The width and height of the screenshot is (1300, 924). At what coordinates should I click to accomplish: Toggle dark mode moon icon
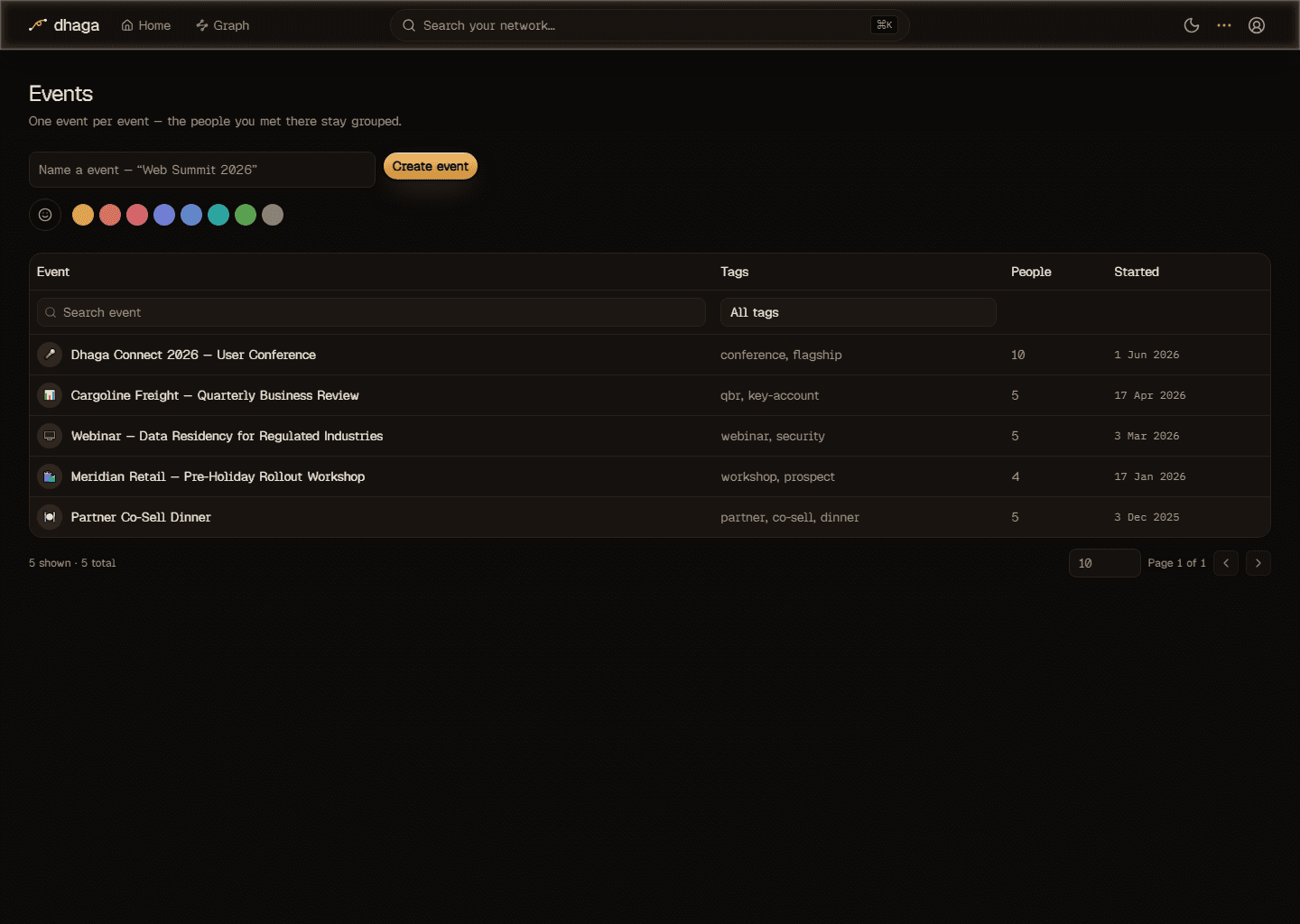1192,25
